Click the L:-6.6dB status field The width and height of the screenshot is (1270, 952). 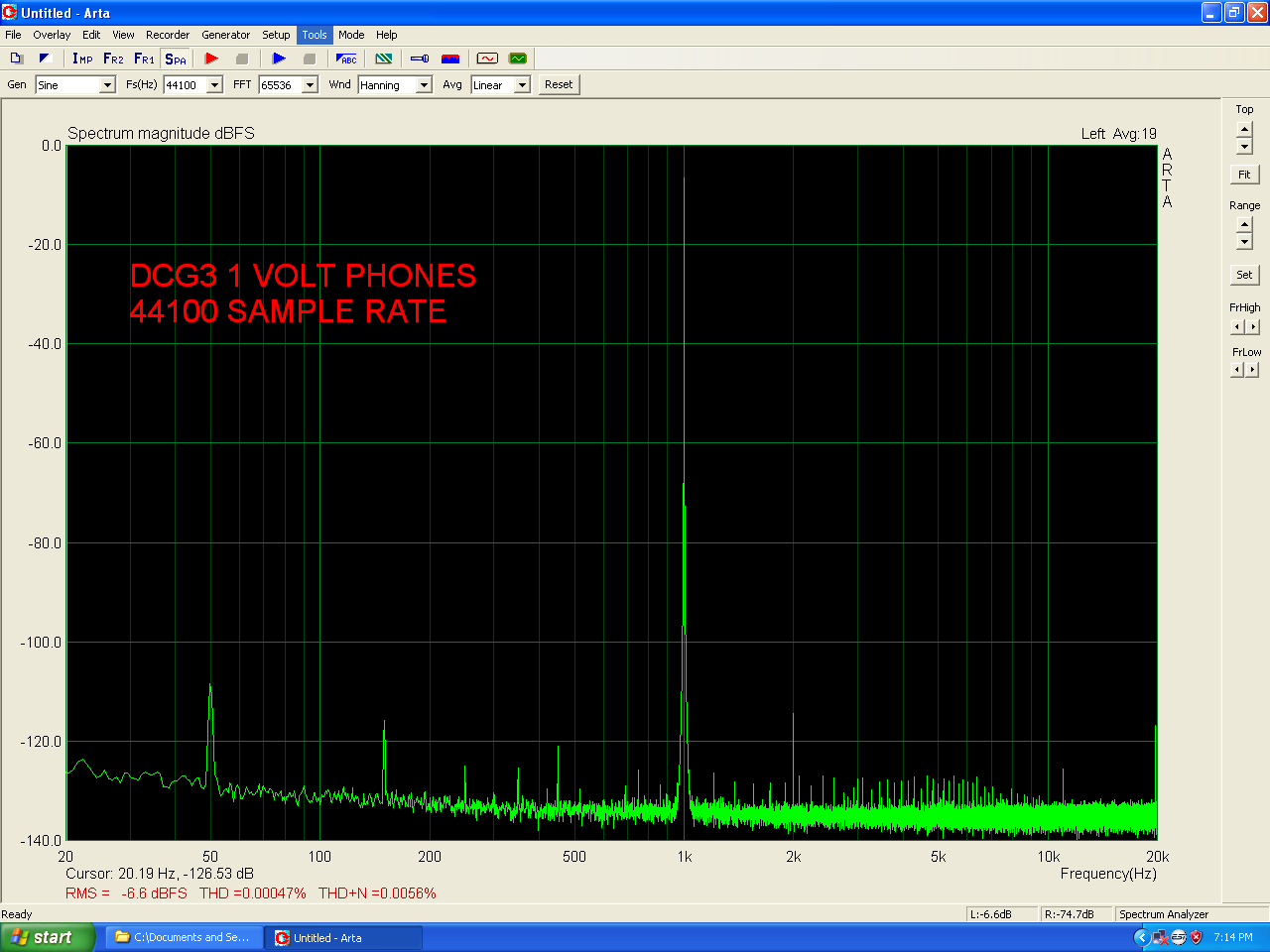click(x=1001, y=914)
